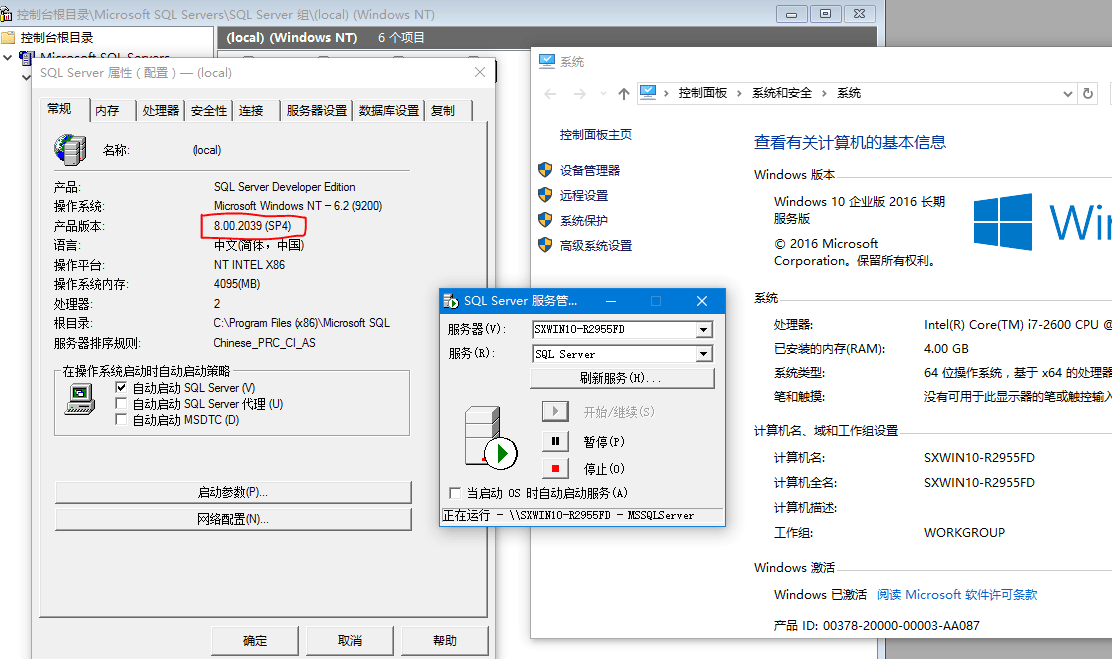Restore the console MMC window
1120x659 pixels.
tap(825, 14)
